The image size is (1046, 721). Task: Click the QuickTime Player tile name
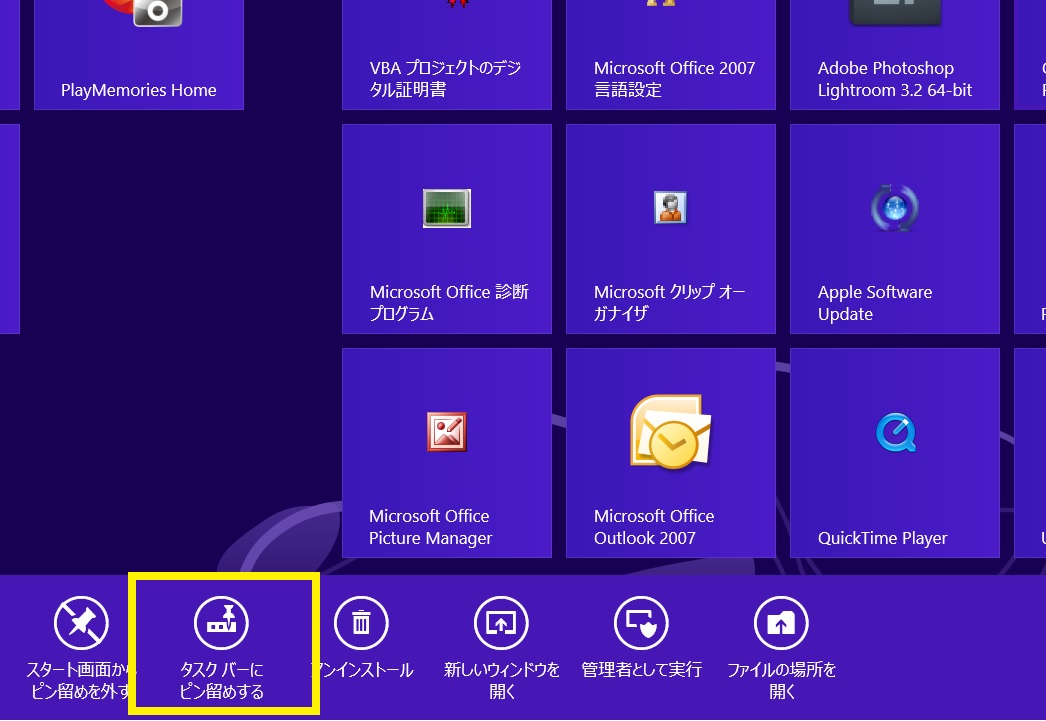883,538
